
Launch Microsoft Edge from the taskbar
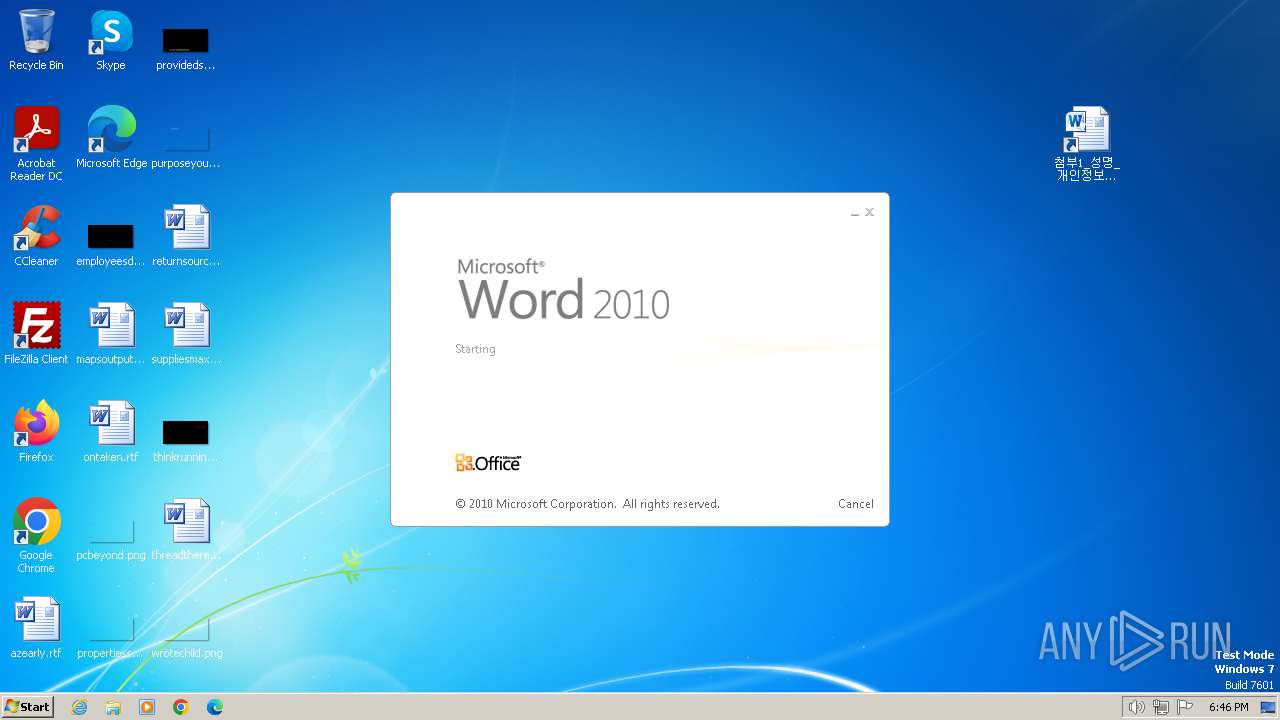(x=215, y=707)
